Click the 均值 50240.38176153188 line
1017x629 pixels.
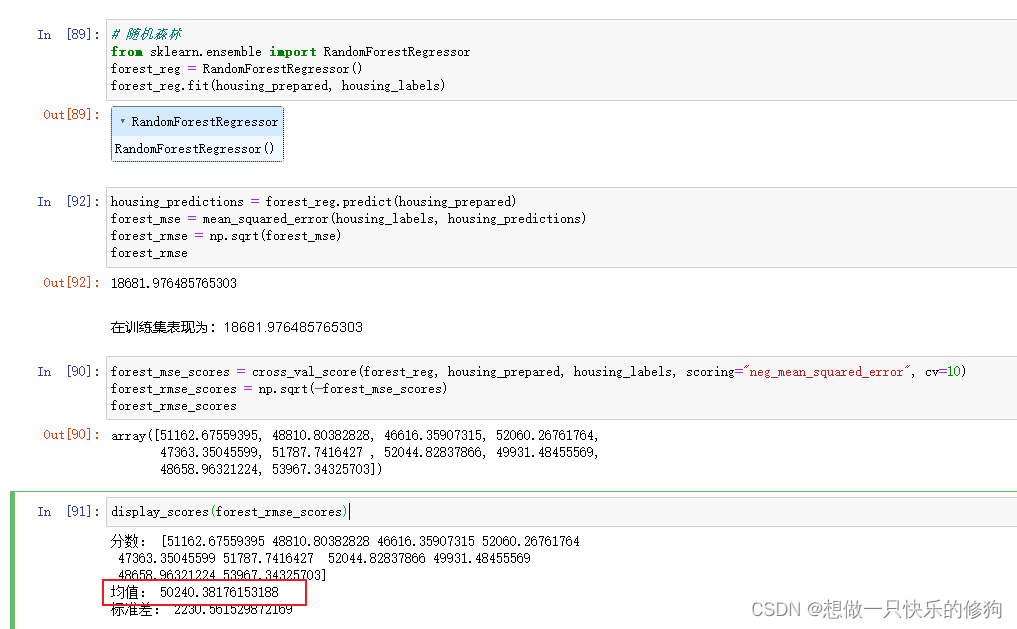[x=195, y=592]
